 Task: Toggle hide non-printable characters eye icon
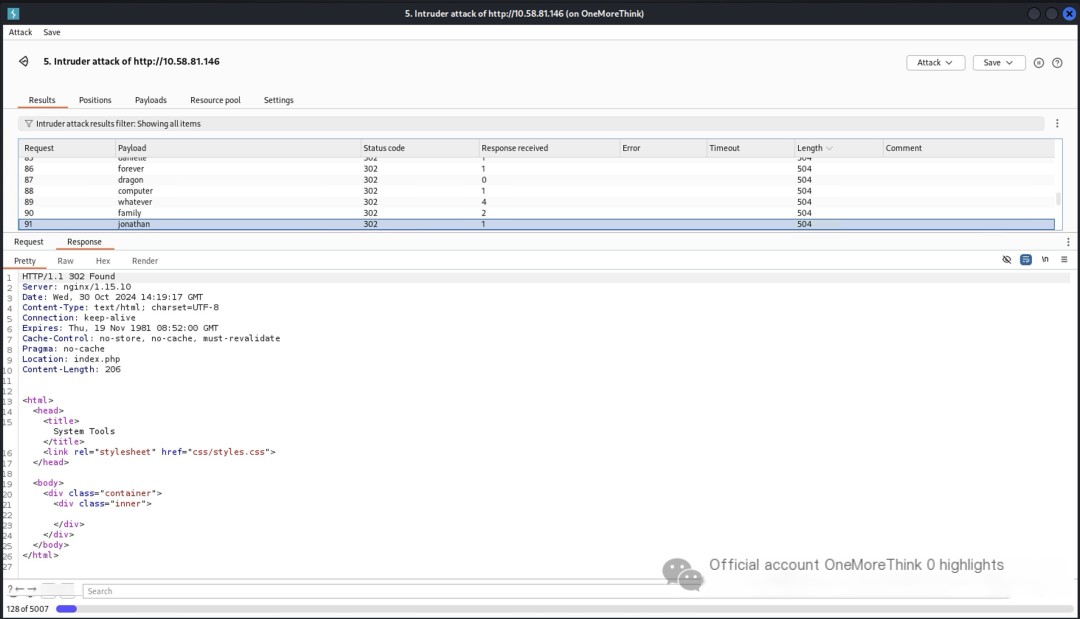[1006, 260]
